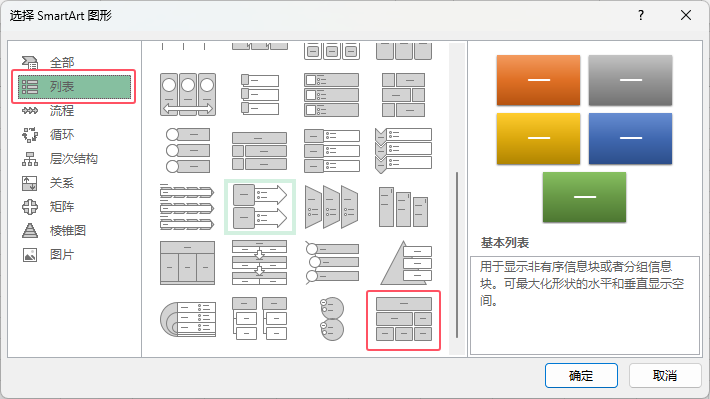
Task: Pick the staggered brick blocks list layout
Action: (x=403, y=95)
